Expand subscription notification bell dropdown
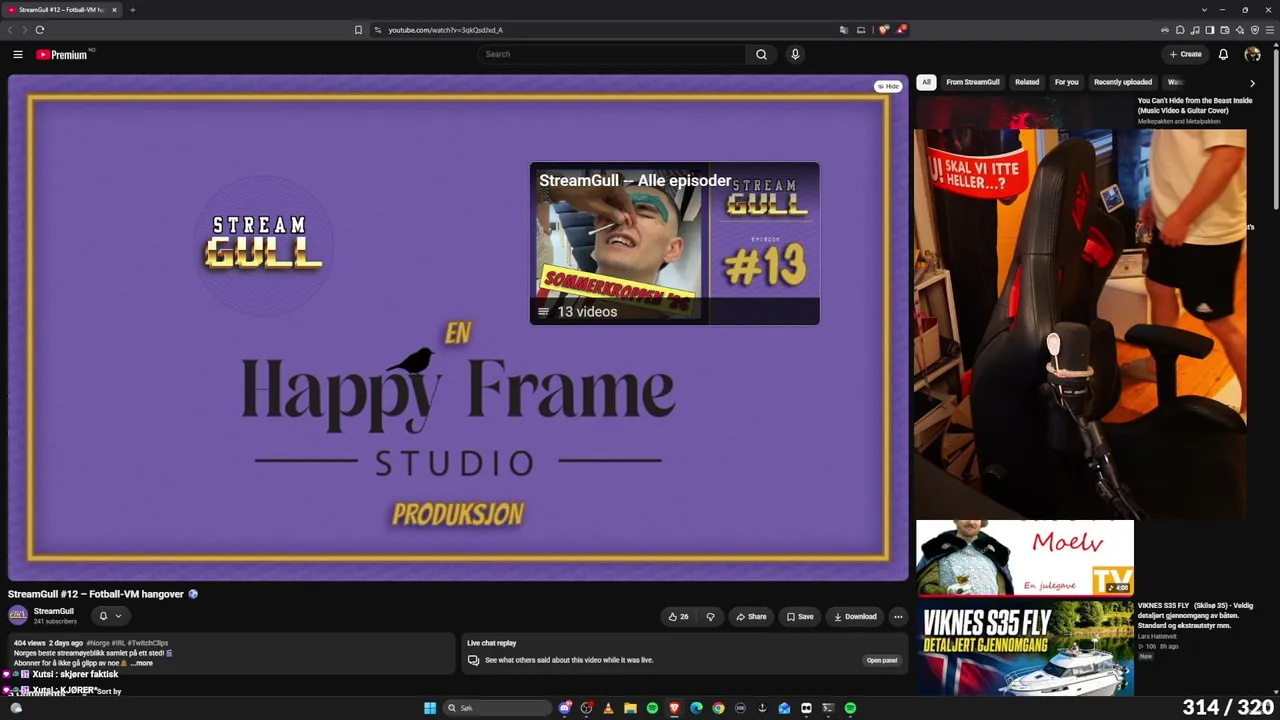 110,616
